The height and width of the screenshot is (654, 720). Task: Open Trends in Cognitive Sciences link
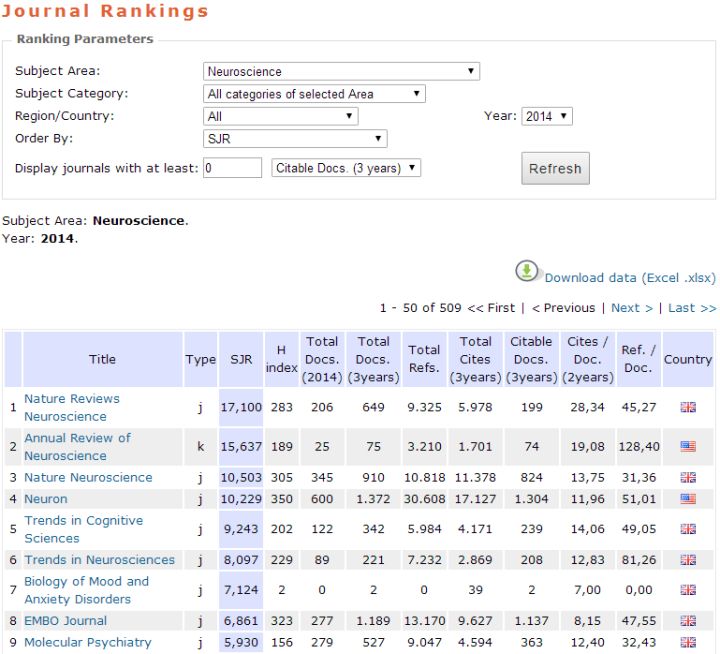84,529
